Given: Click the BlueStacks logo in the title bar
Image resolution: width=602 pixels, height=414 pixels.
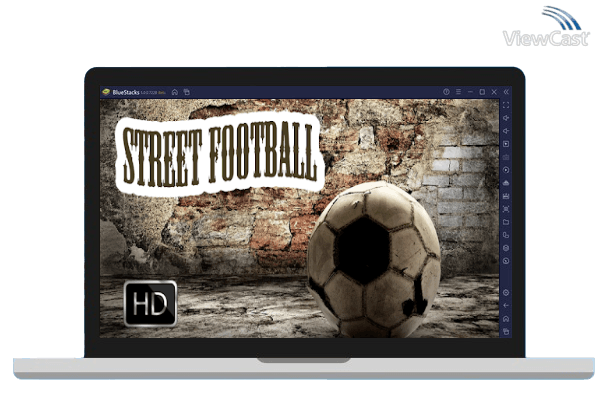Looking at the screenshot, I should [x=106, y=92].
